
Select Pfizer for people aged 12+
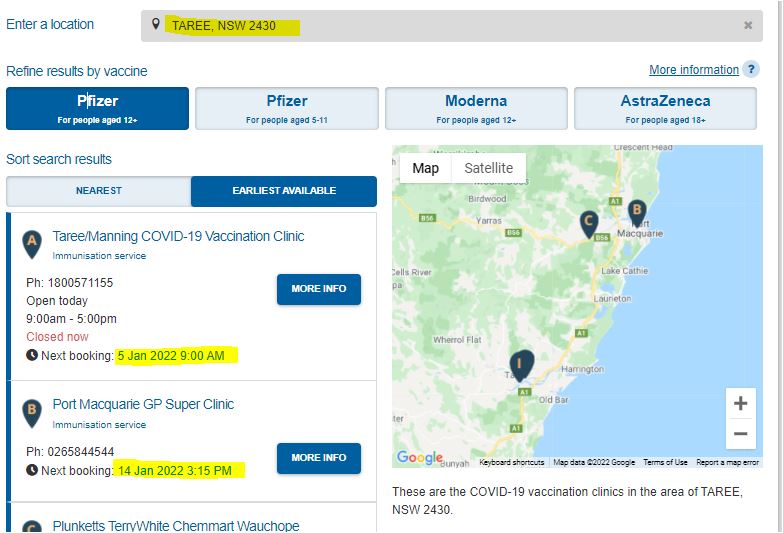97,108
